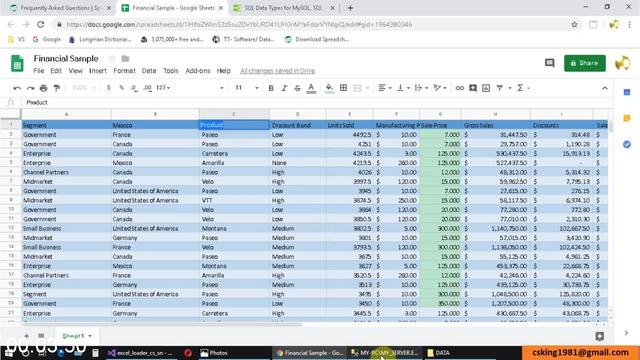Move document using the folder icon
Screen dimensions: 640x360
[125, 58]
